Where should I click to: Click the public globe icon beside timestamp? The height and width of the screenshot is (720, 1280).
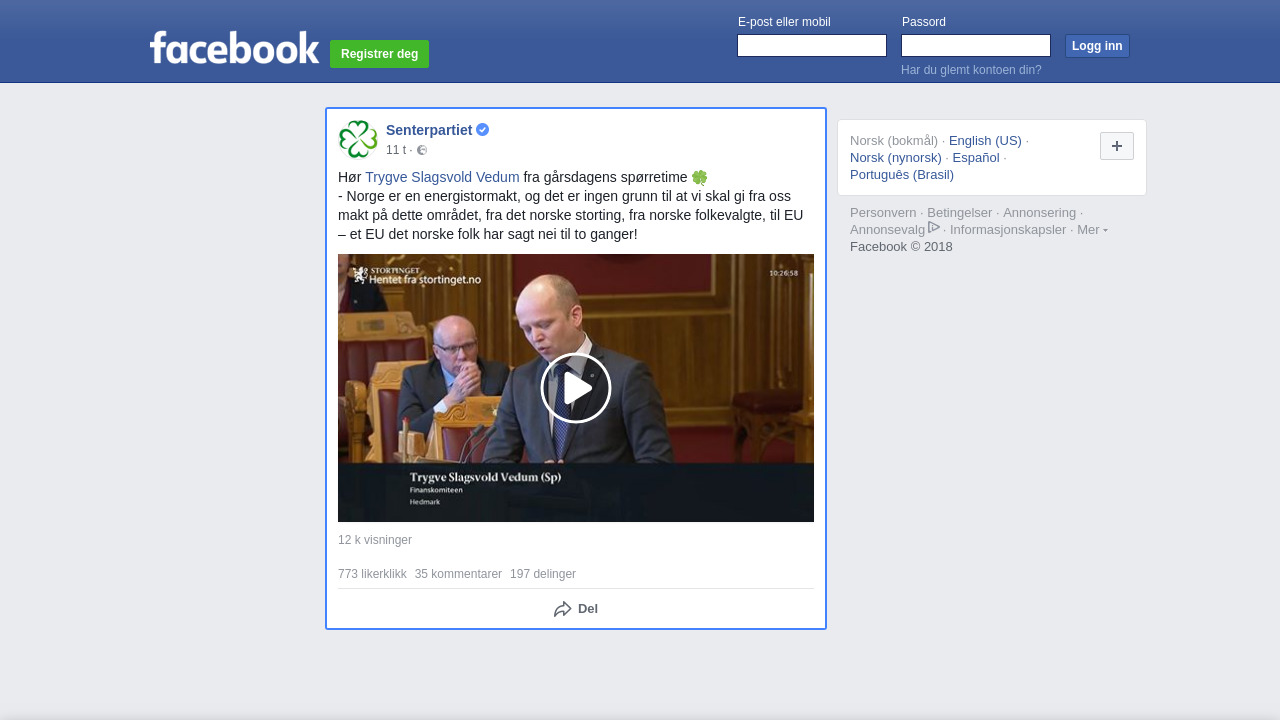tap(422, 150)
